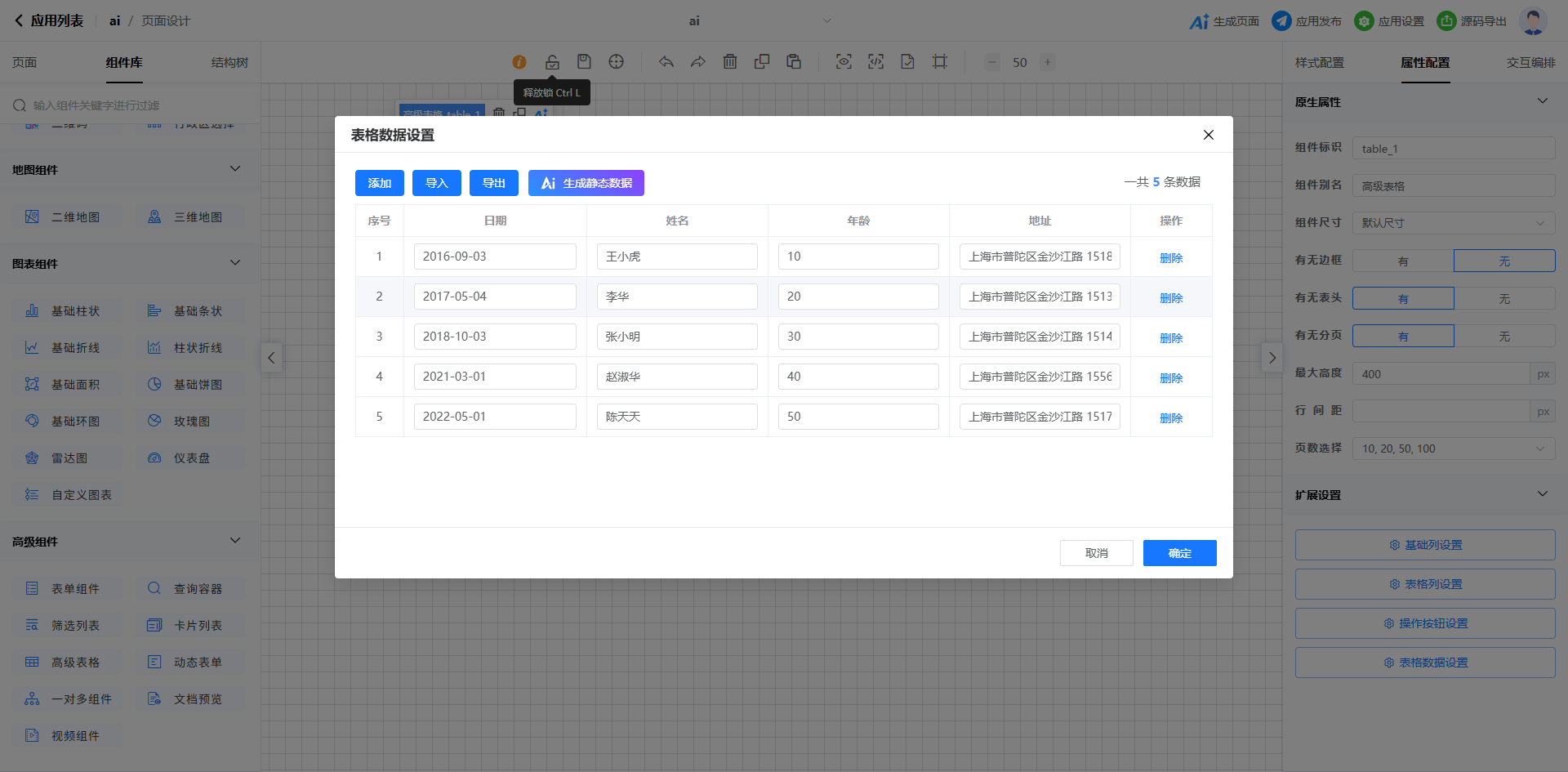The height and width of the screenshot is (772, 1568).
Task: Click the save disk icon in the toolbar
Action: click(584, 62)
